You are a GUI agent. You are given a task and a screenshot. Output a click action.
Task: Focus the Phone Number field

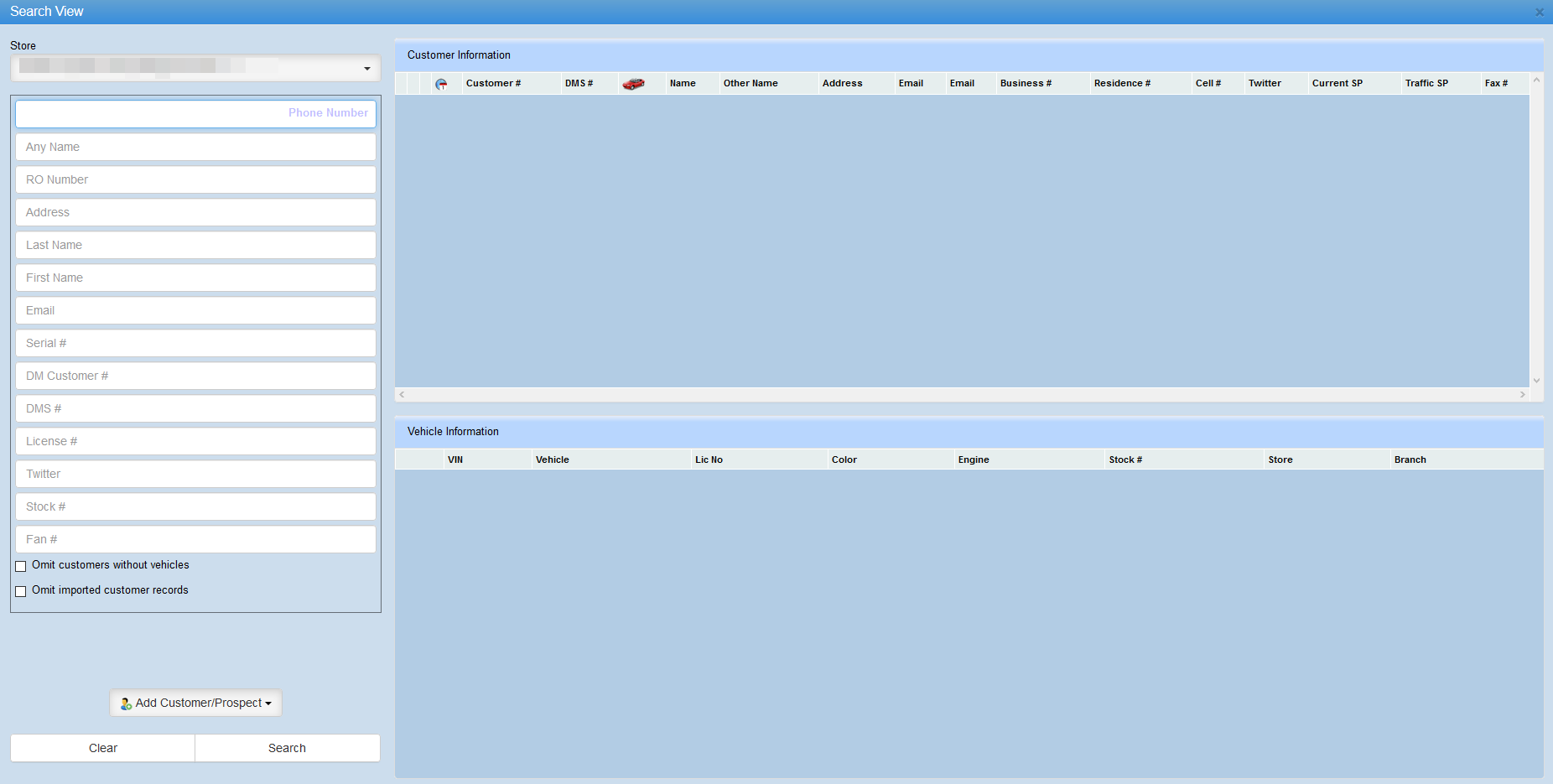[x=195, y=113]
